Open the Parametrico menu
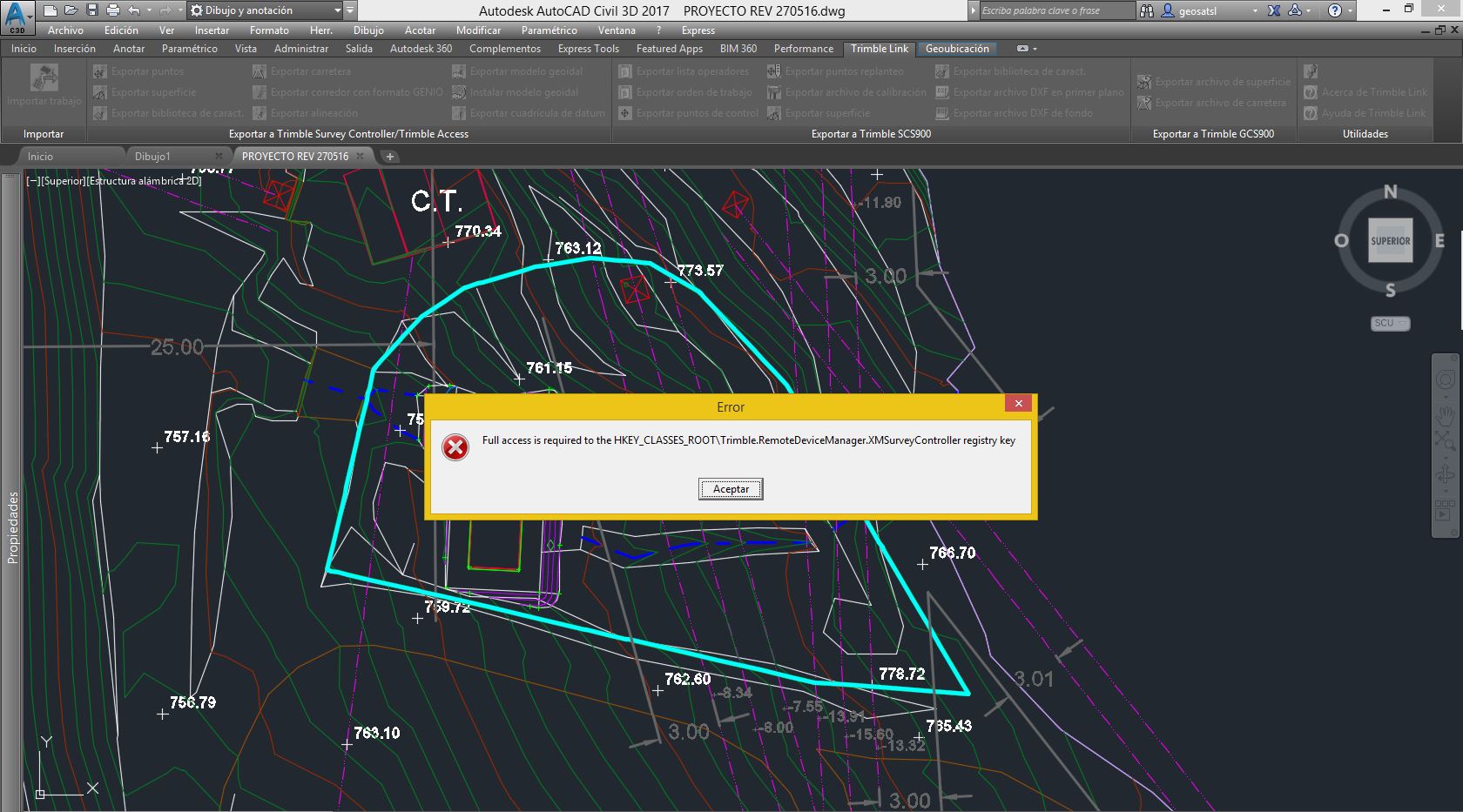The image size is (1463, 812). coord(548,30)
